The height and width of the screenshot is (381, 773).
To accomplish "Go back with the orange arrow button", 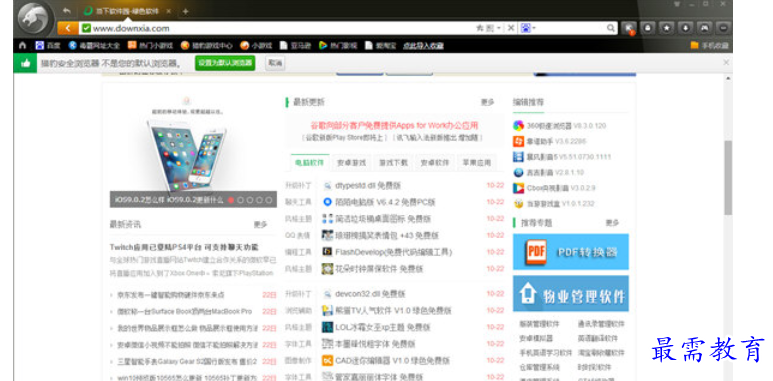I will tap(68, 28).
